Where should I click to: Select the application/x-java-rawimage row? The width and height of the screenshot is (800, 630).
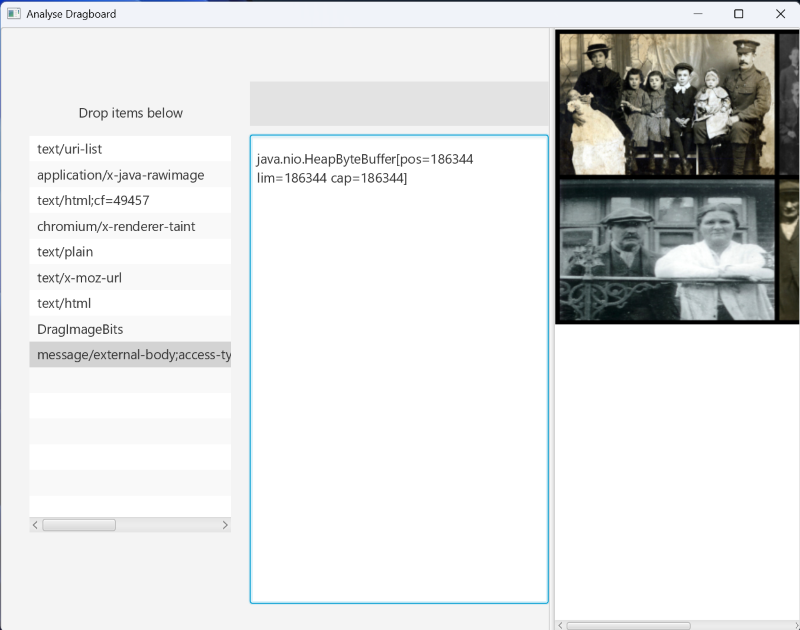pos(130,174)
